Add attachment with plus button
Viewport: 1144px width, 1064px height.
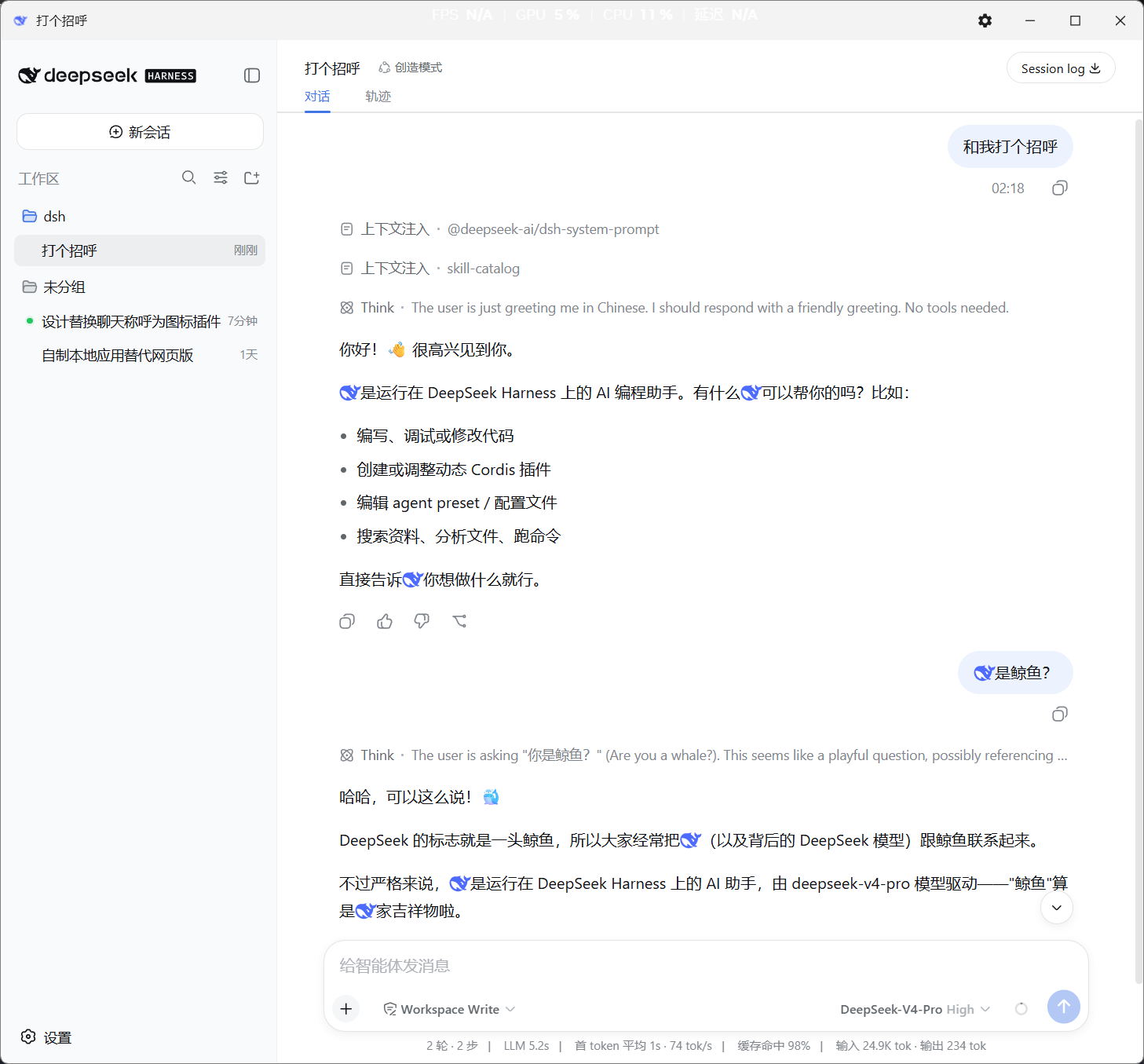(346, 1008)
